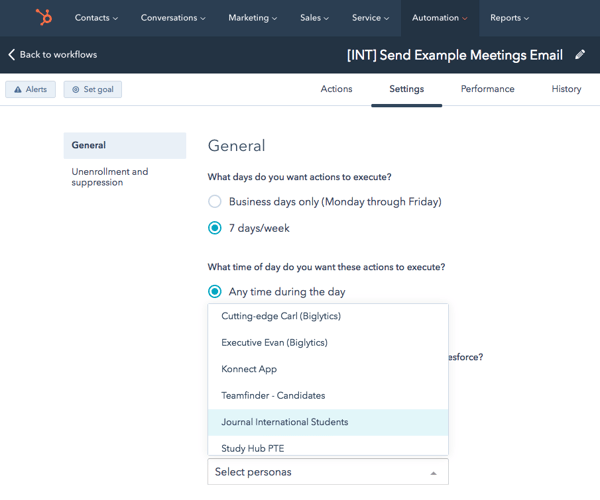Switch to the Performance tab
This screenshot has height=500, width=600.
click(x=487, y=89)
